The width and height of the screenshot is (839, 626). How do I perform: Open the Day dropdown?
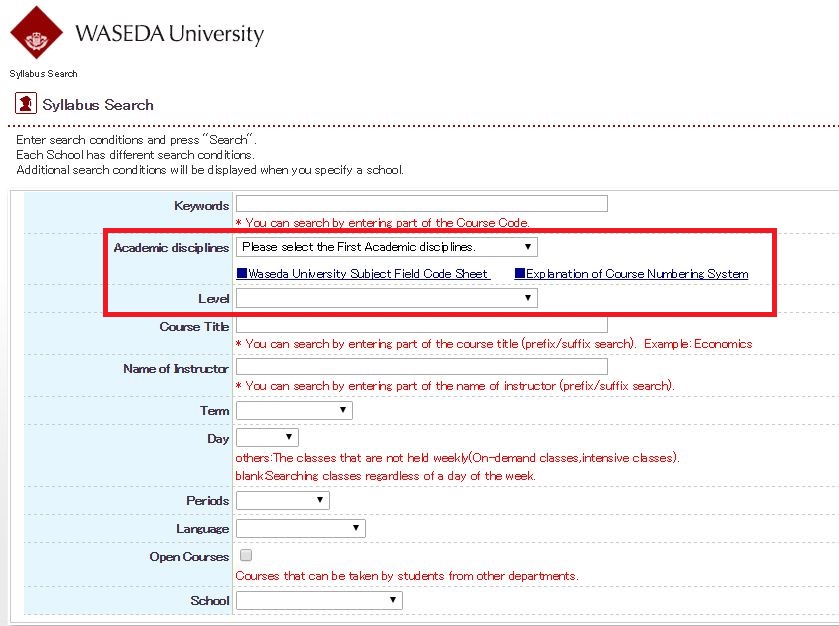tap(287, 436)
